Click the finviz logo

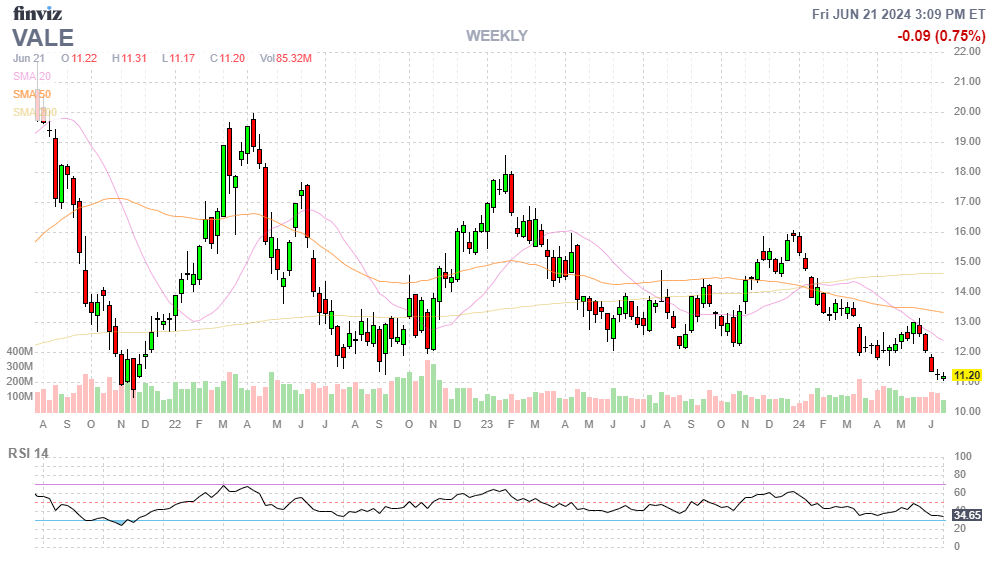[x=40, y=13]
